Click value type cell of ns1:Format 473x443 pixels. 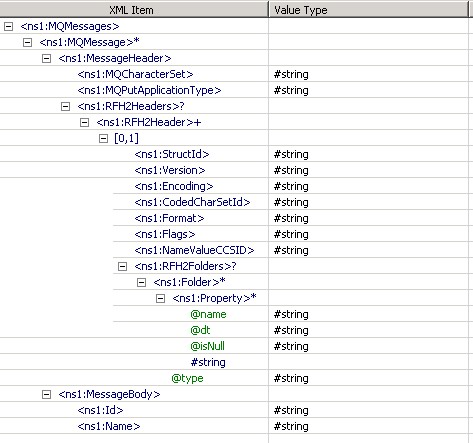coord(368,218)
